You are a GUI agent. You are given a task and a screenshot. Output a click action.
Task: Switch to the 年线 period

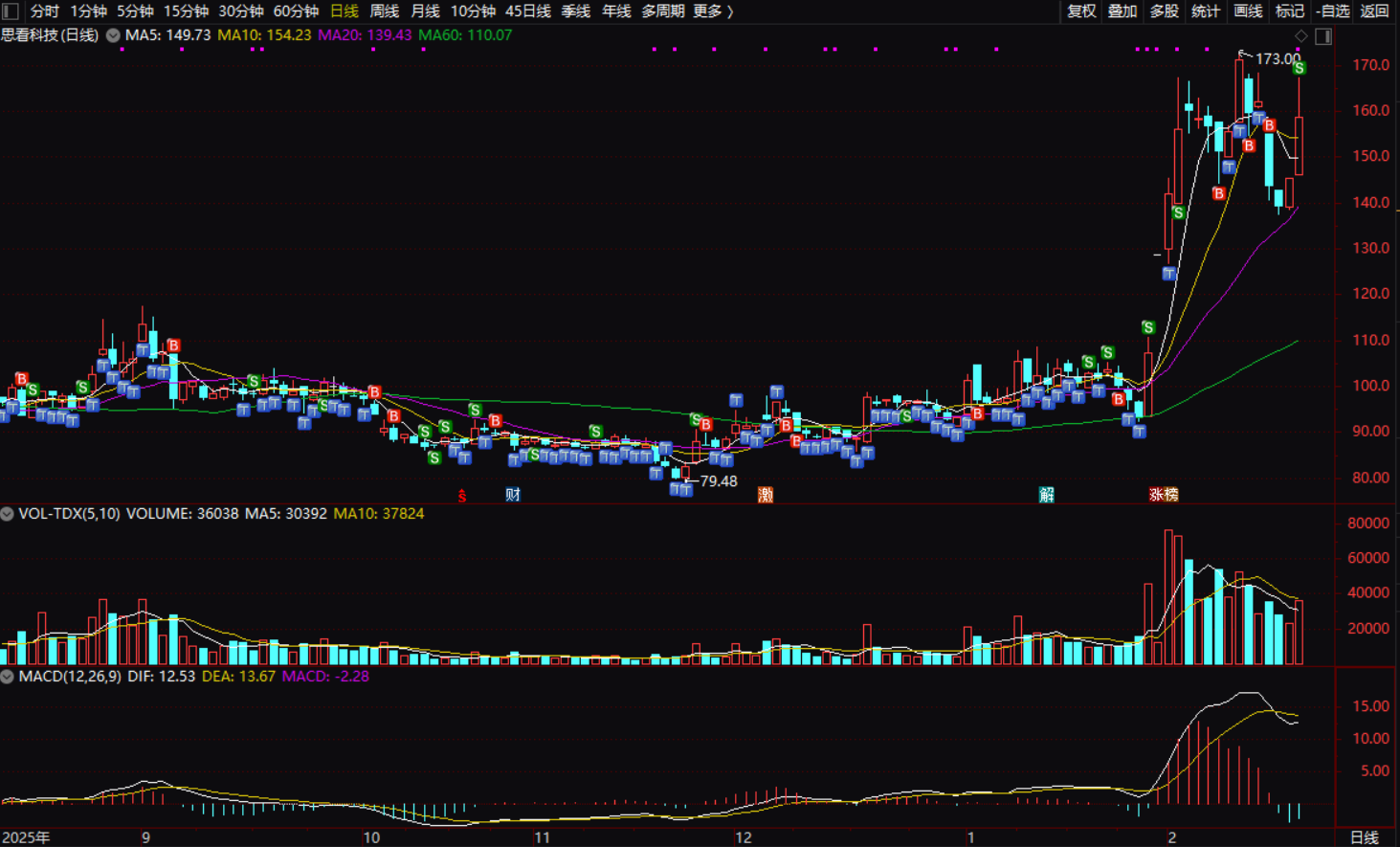616,11
